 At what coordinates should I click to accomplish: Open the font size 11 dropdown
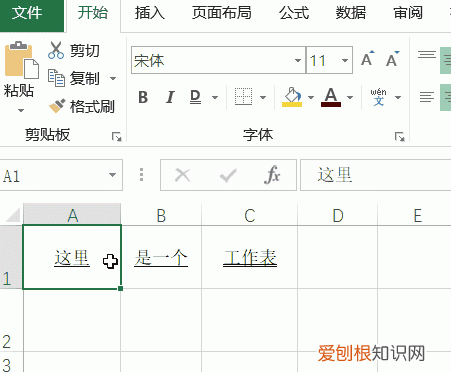tap(345, 60)
